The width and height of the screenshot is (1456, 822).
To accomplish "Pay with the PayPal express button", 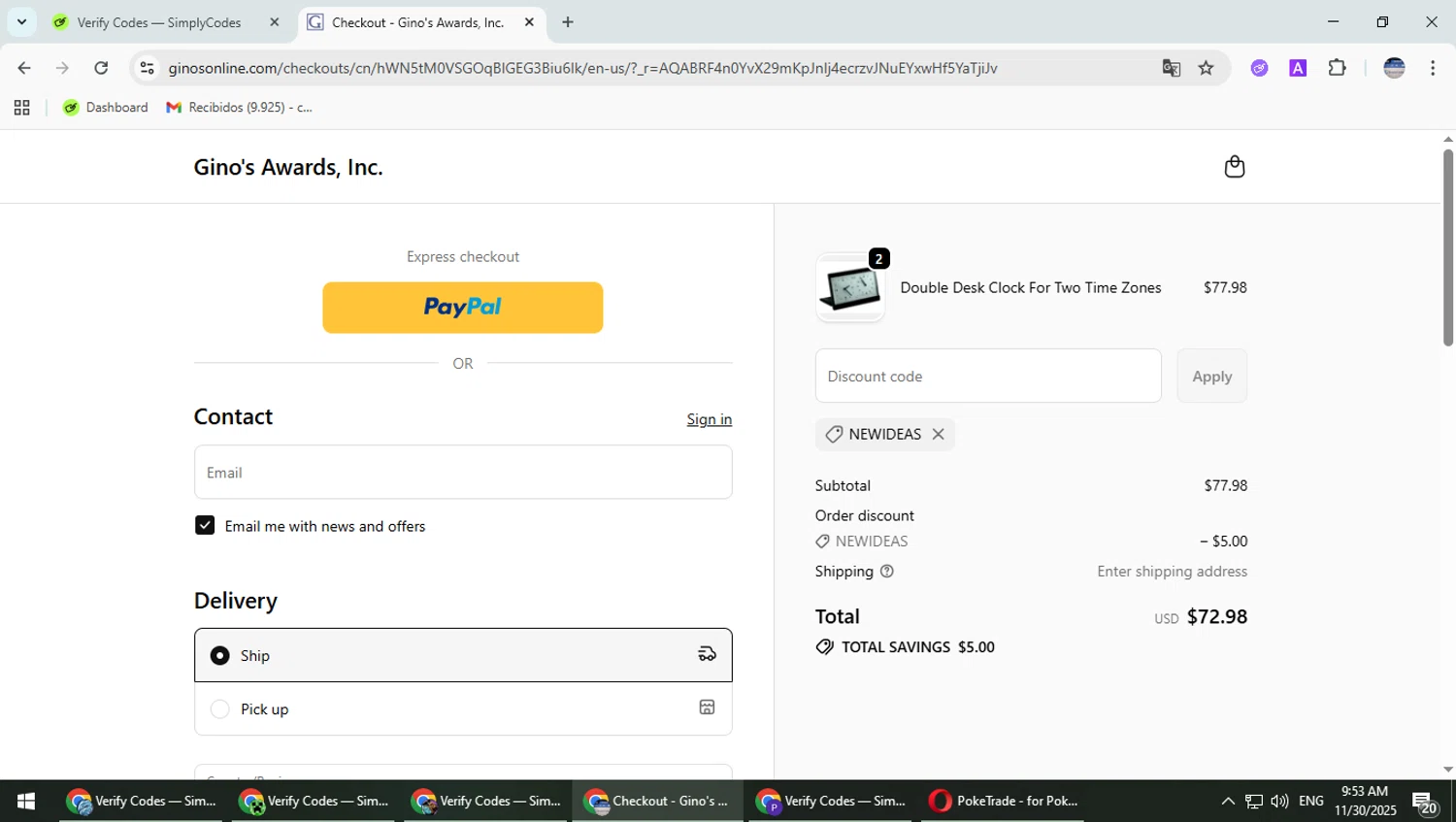I will pos(463,308).
